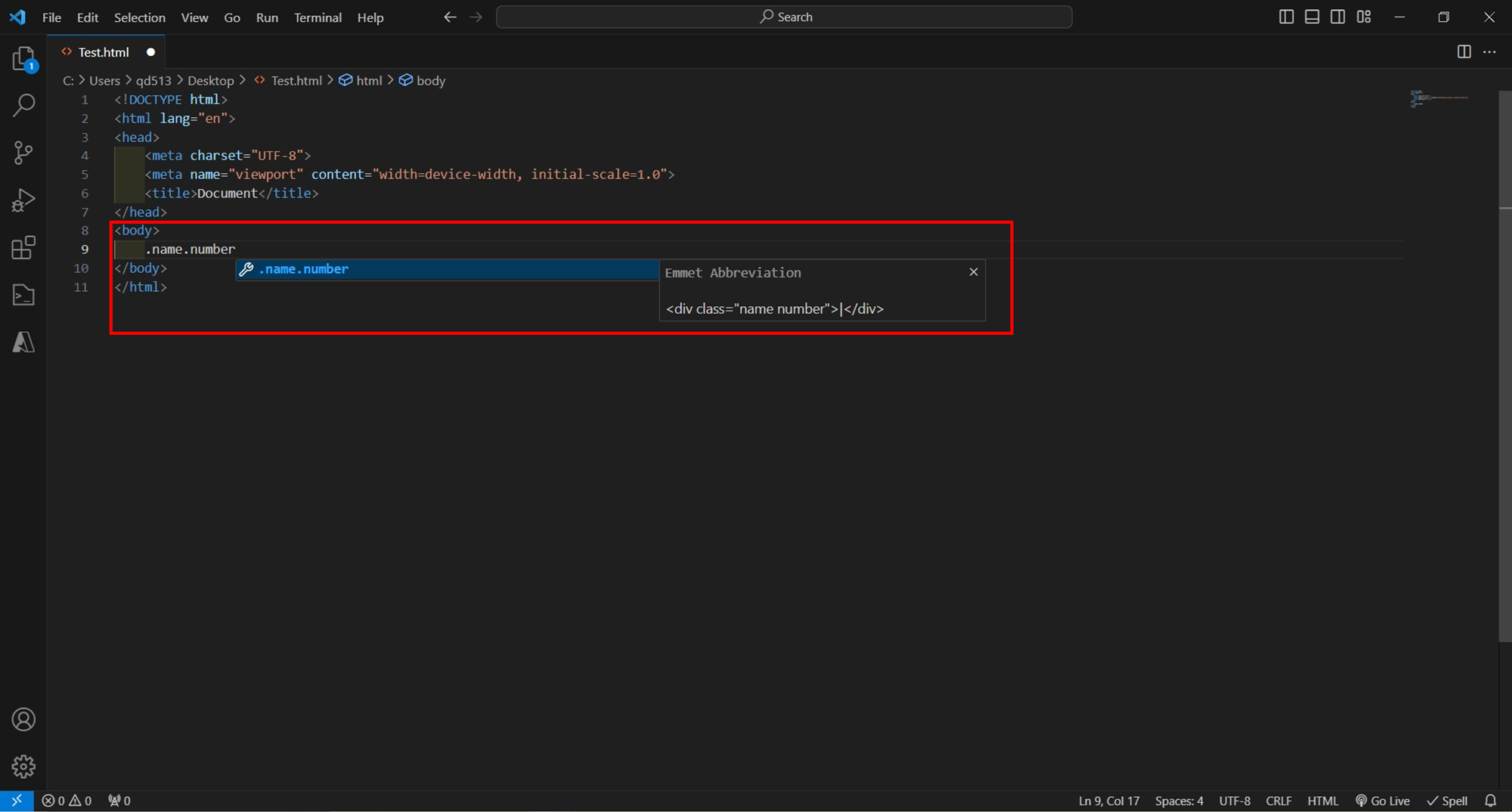The image size is (1512, 812).
Task: Open the View menu
Action: click(x=194, y=17)
